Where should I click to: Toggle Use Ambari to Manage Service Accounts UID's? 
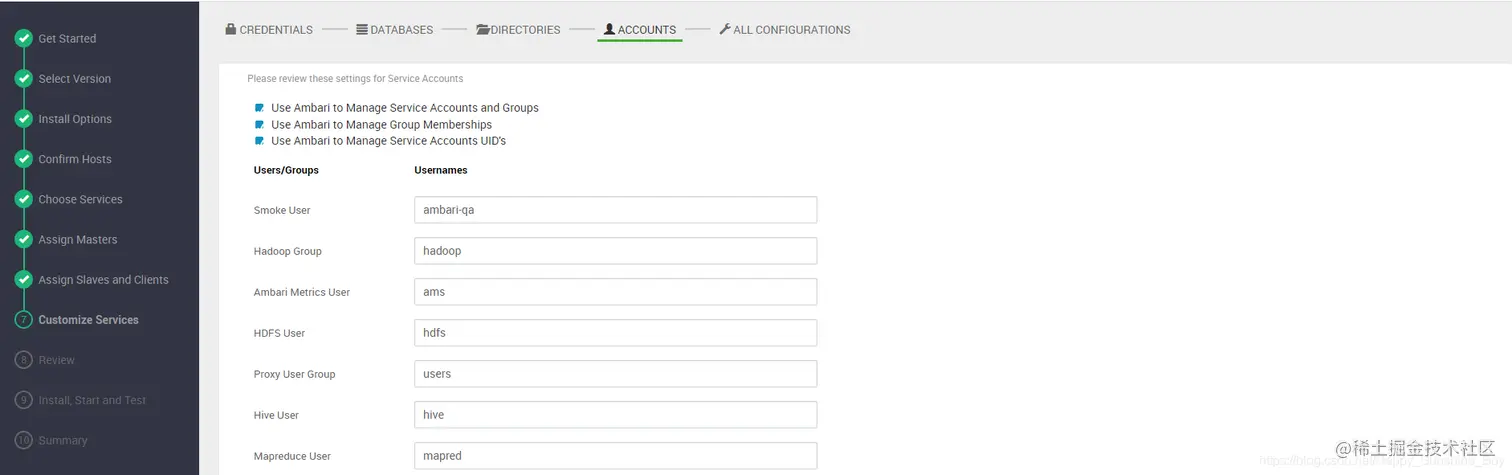tap(260, 141)
